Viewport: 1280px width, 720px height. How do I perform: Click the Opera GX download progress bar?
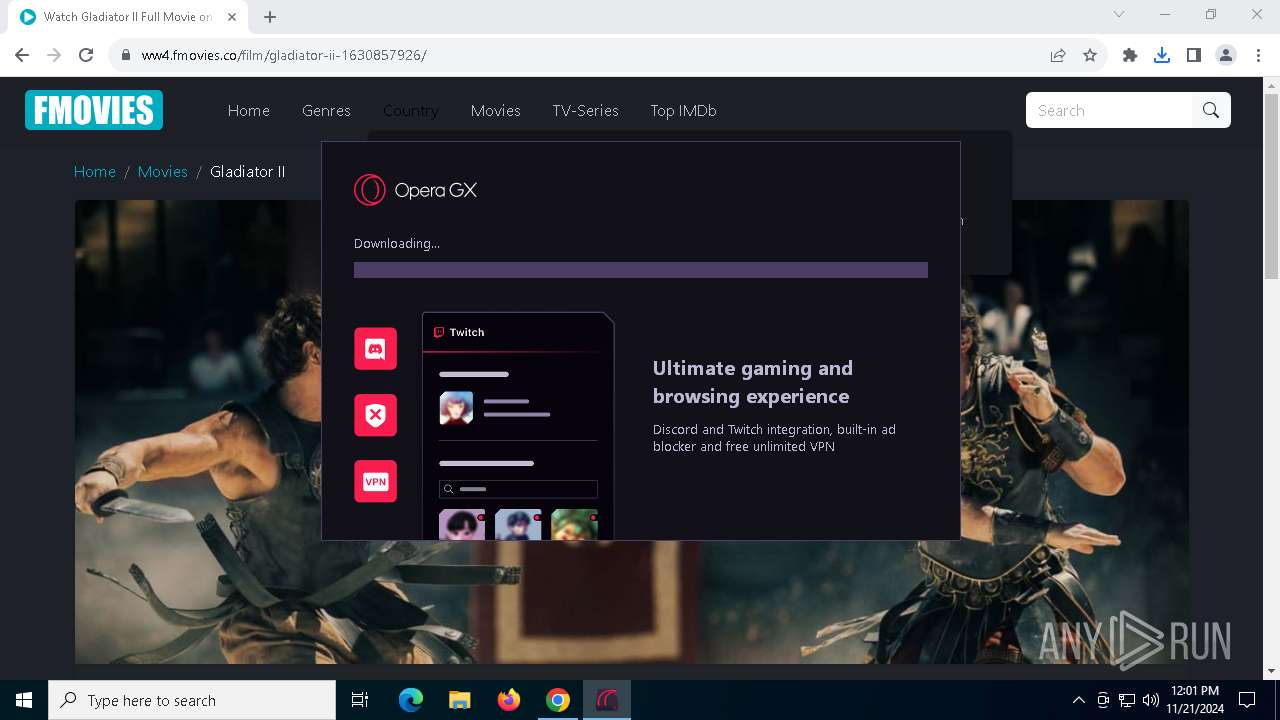click(641, 270)
